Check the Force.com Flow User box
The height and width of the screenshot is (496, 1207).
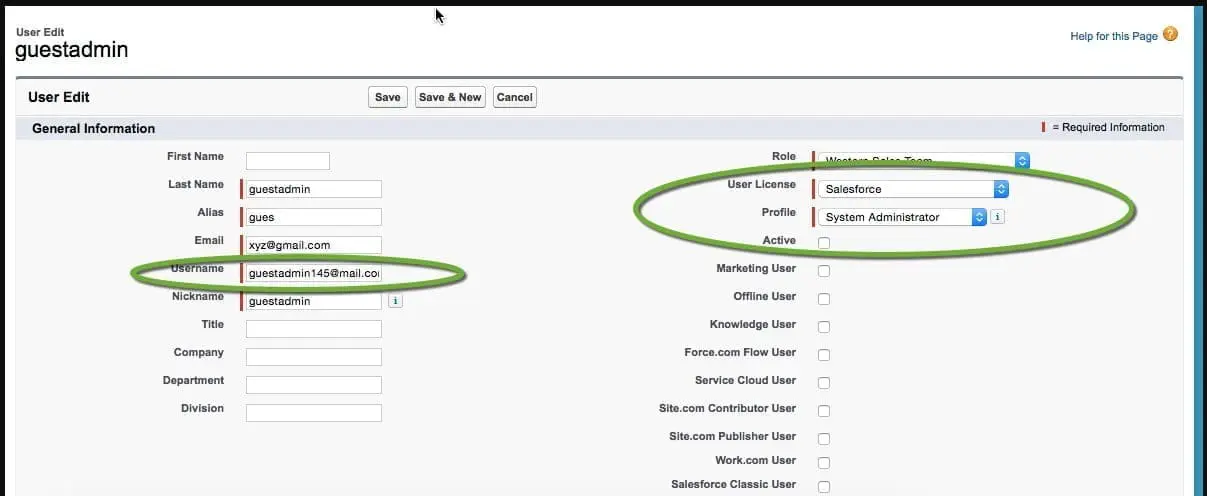click(824, 355)
